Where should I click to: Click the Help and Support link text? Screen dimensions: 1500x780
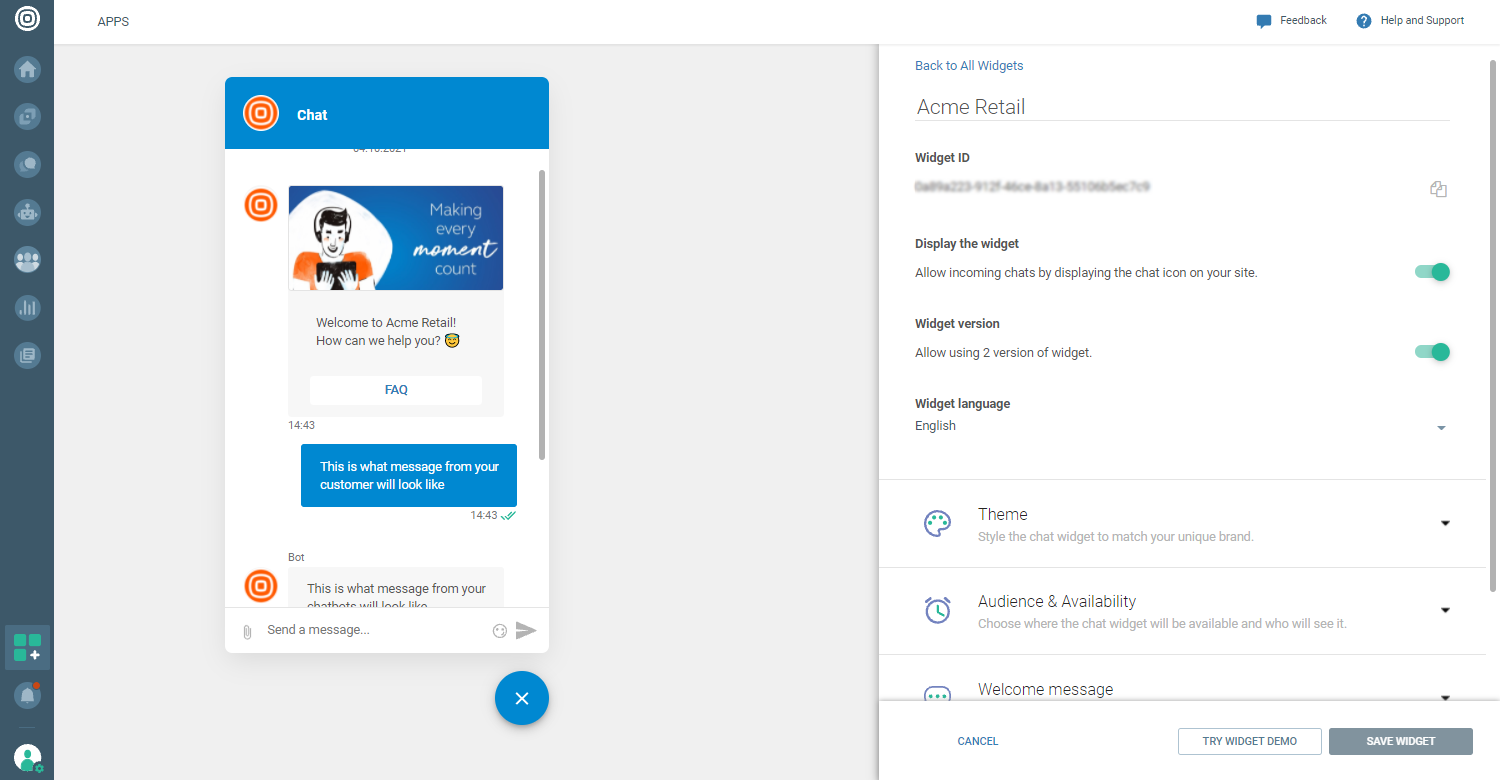[x=1422, y=20]
